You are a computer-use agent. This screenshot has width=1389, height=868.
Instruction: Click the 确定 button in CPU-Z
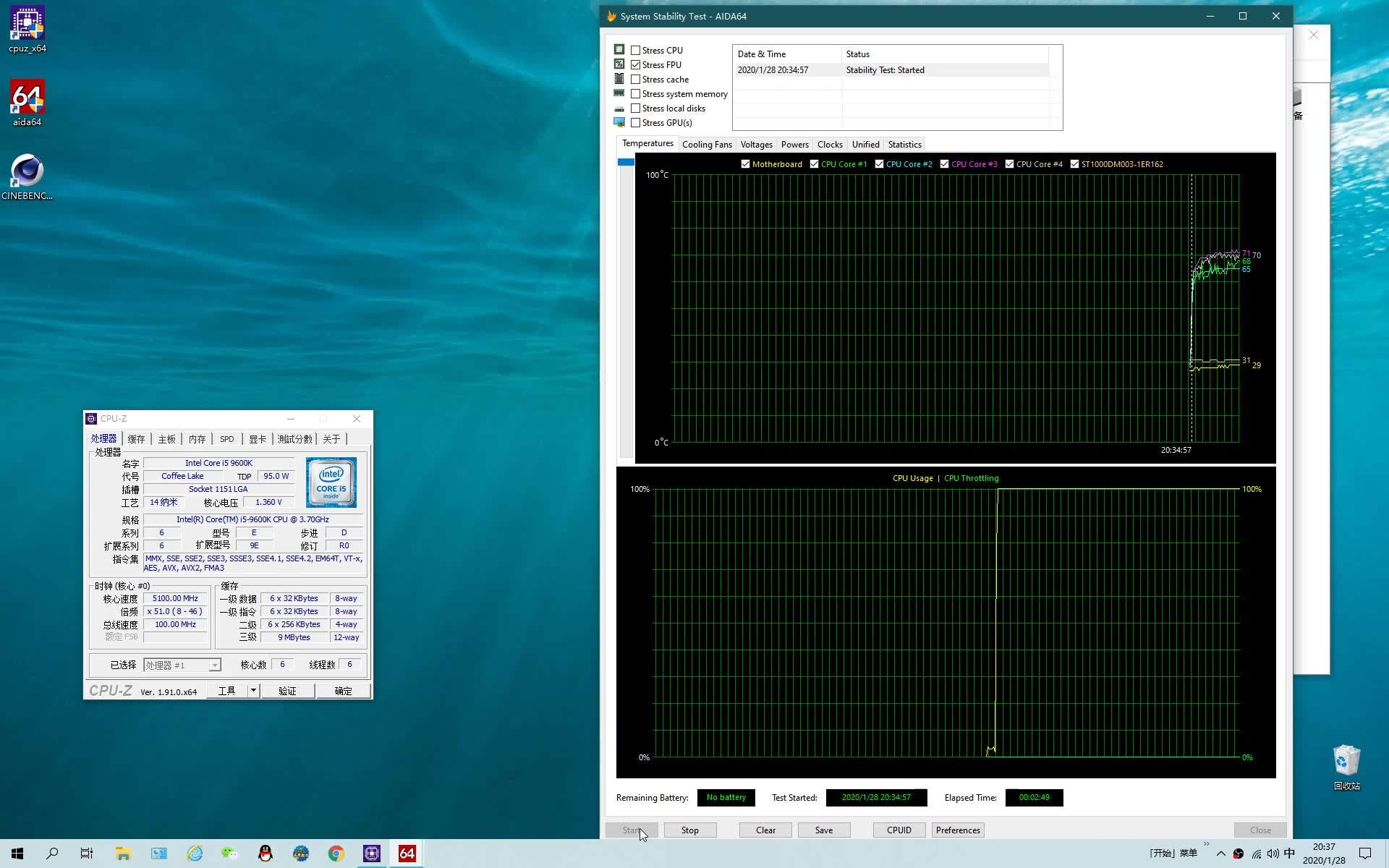[343, 691]
